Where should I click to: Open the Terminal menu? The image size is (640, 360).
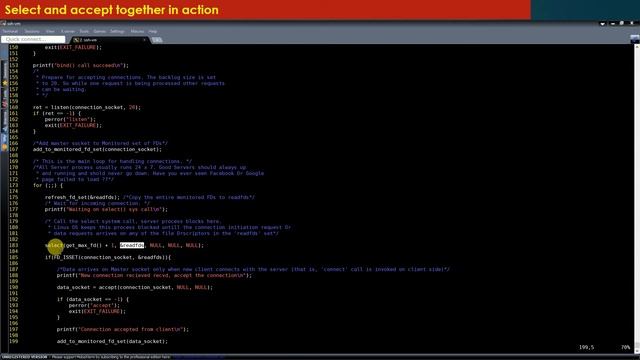coord(10,31)
